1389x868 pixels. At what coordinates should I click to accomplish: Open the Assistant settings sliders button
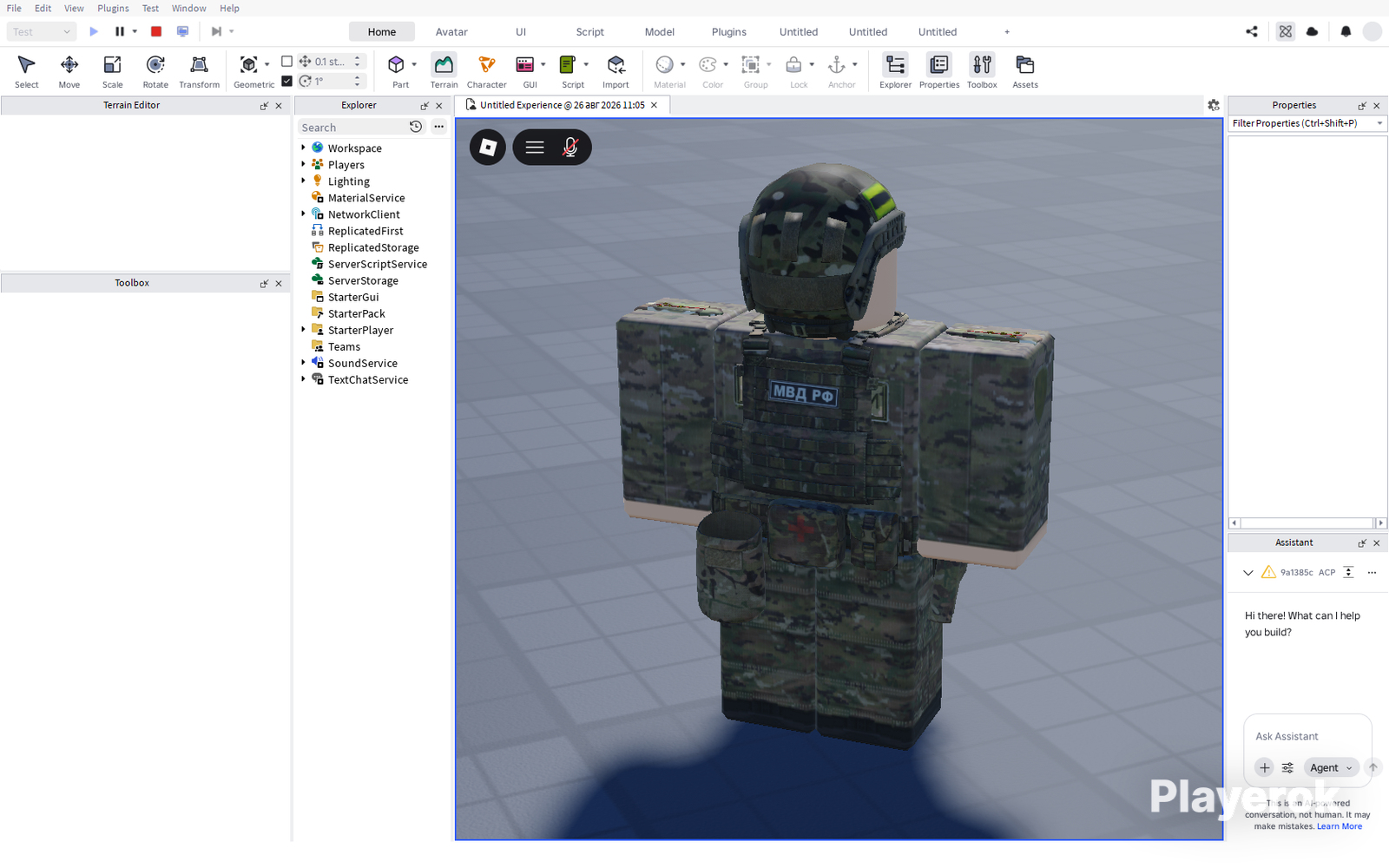(x=1287, y=767)
